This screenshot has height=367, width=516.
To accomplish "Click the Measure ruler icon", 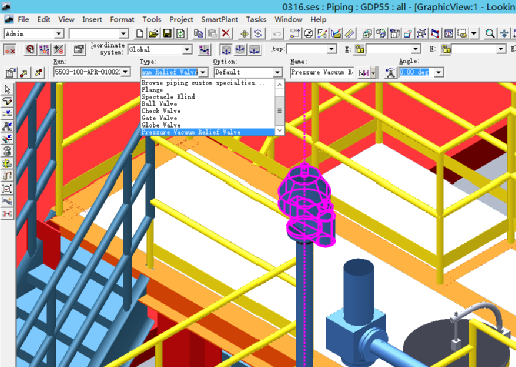I will [x=349, y=33].
